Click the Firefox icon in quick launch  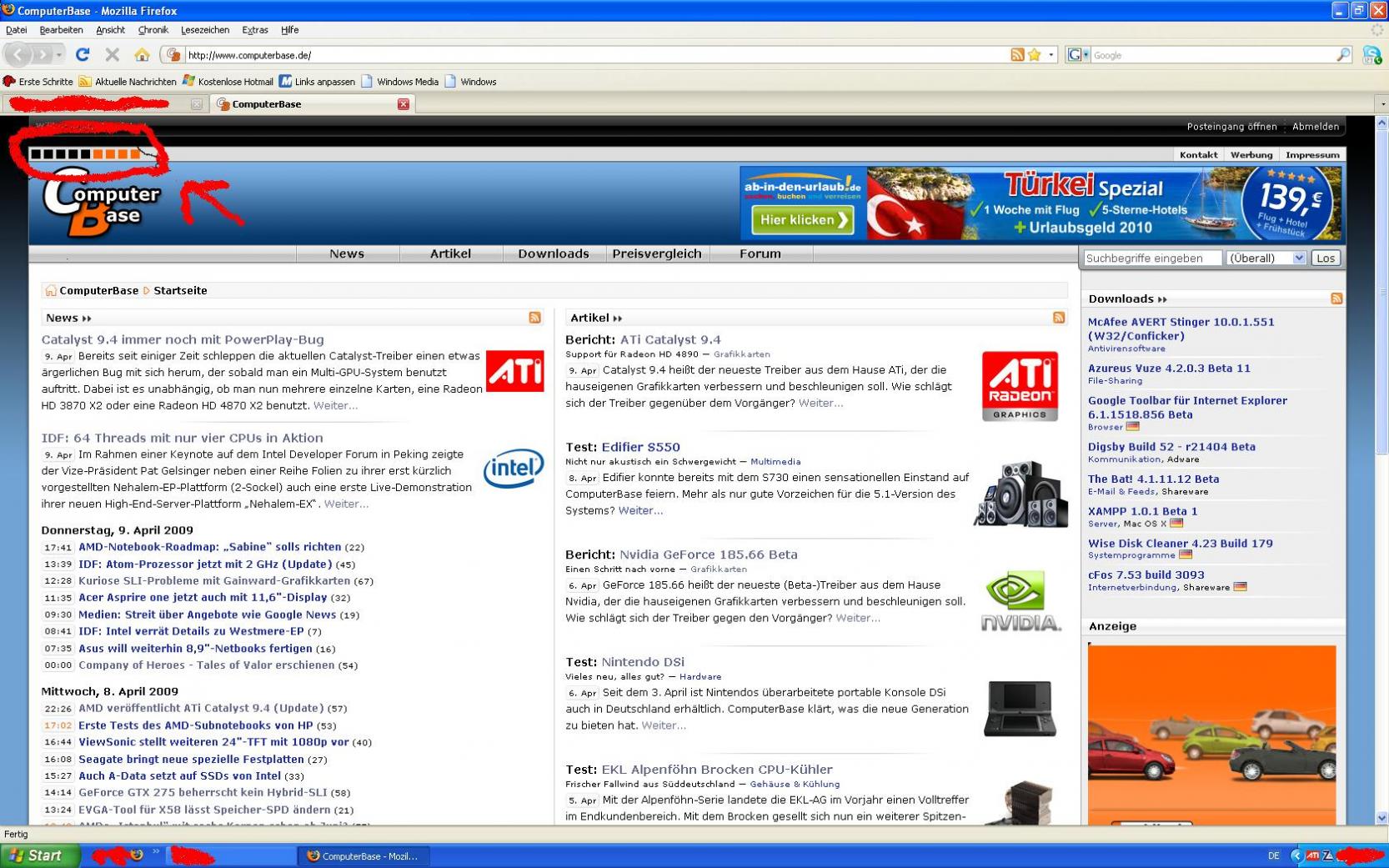coord(137,855)
